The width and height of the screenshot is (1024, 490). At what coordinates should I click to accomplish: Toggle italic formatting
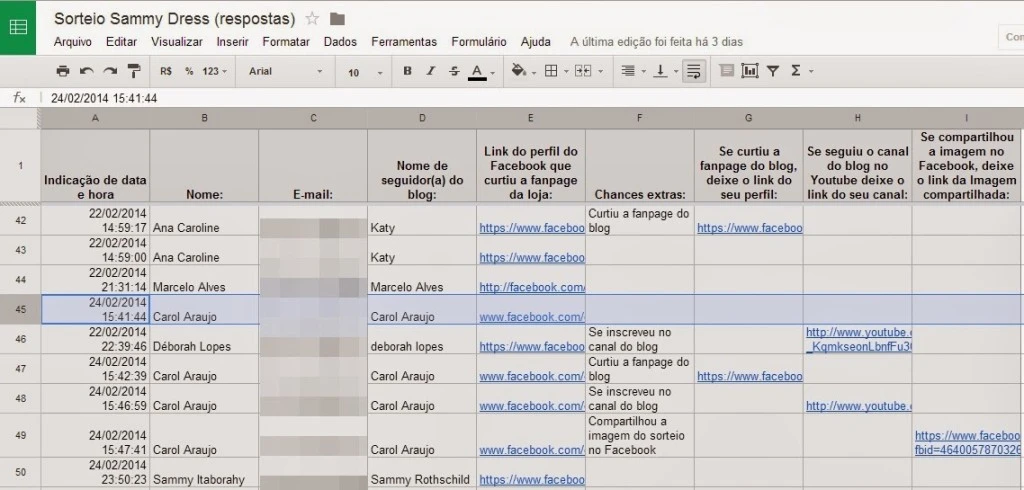click(430, 71)
